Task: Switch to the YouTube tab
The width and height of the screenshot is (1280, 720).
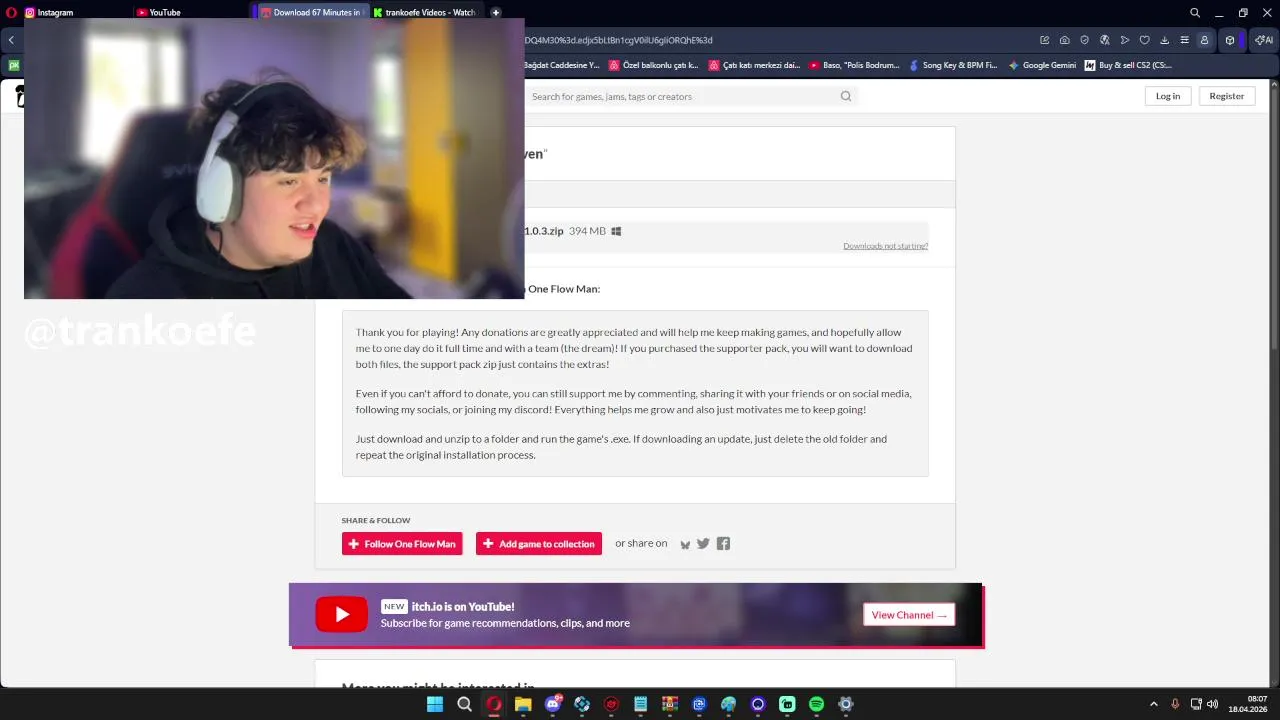Action: click(x=188, y=13)
